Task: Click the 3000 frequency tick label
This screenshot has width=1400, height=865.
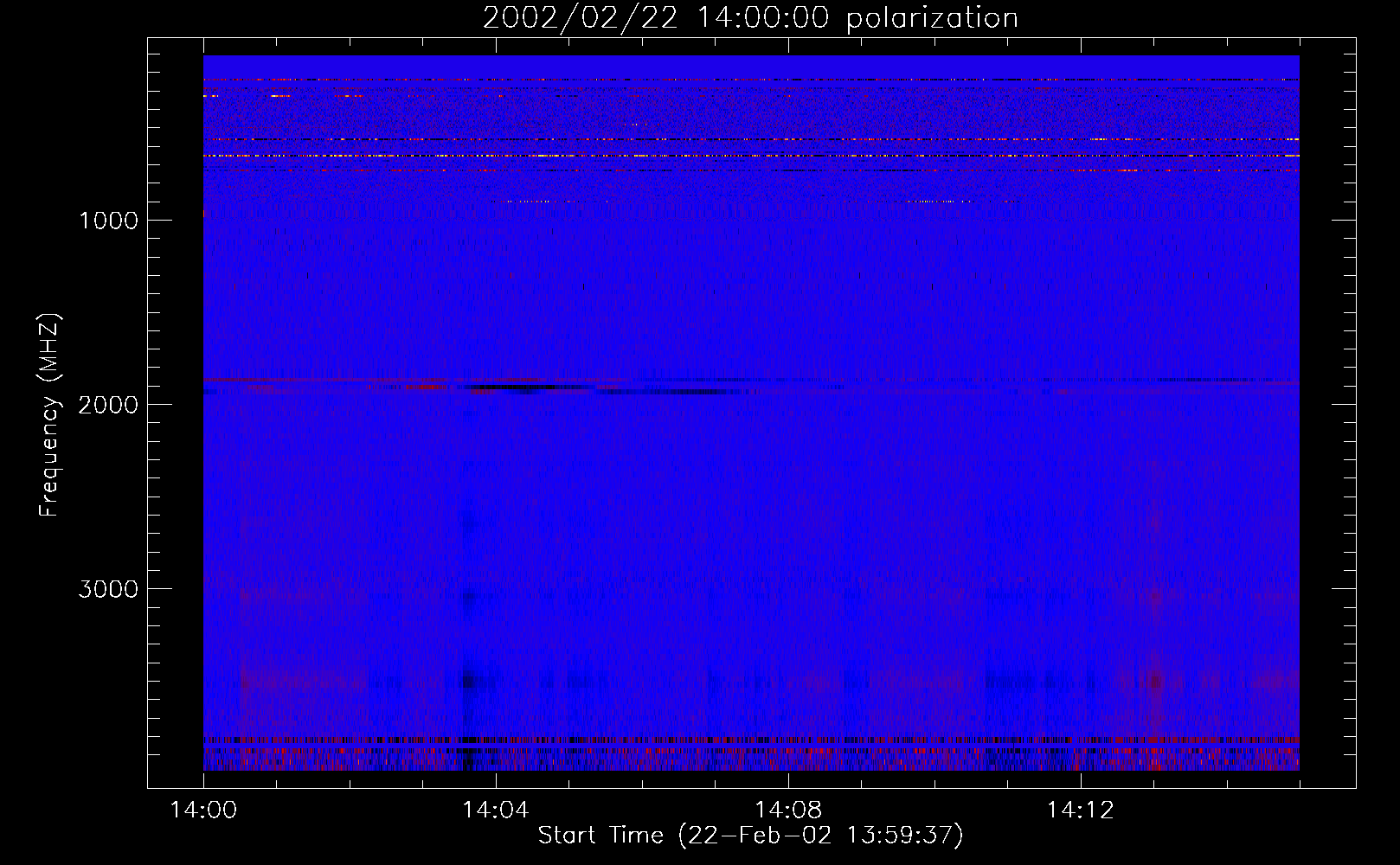Action: 108,589
